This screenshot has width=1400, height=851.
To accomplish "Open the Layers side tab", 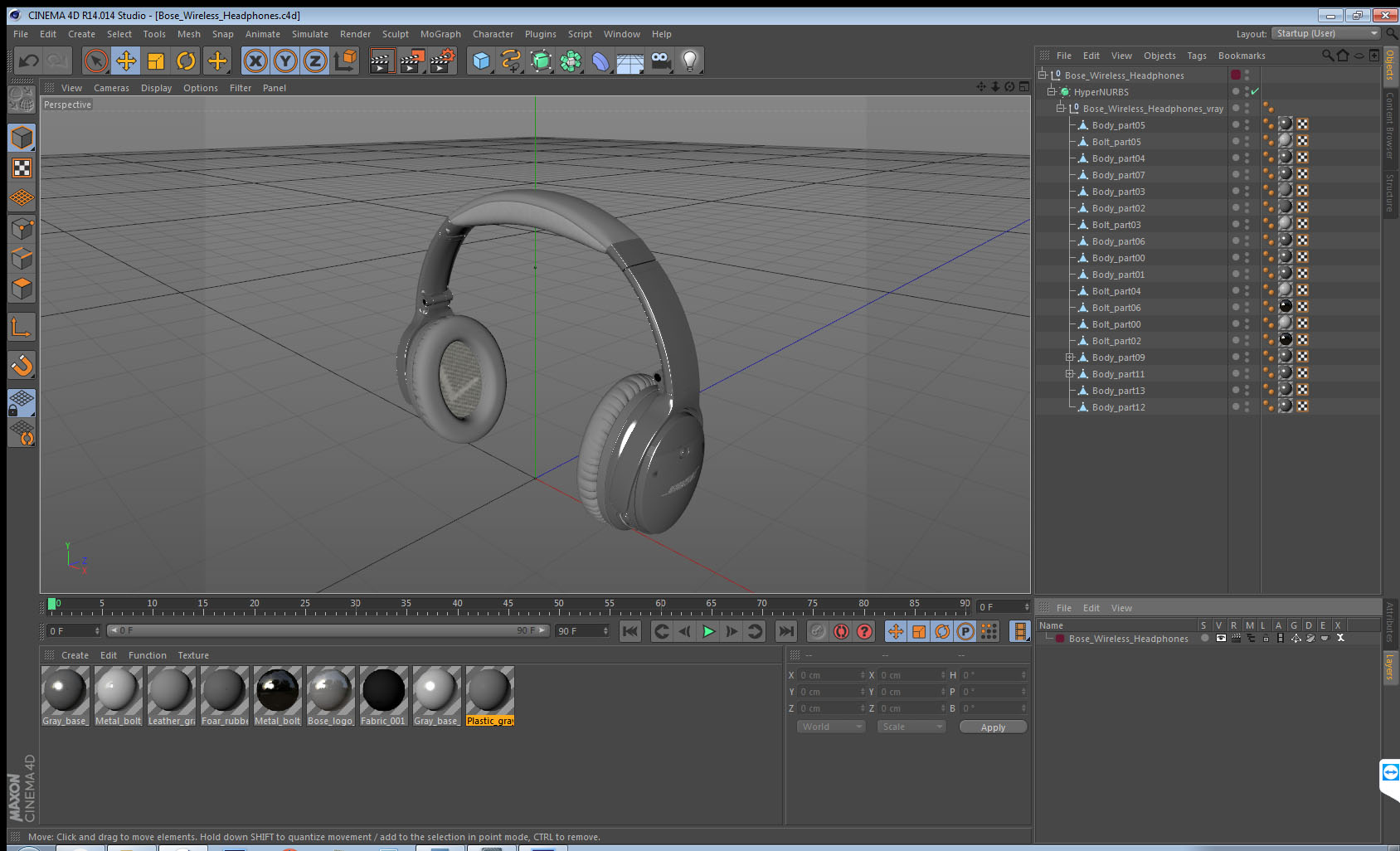I will click(x=1389, y=666).
